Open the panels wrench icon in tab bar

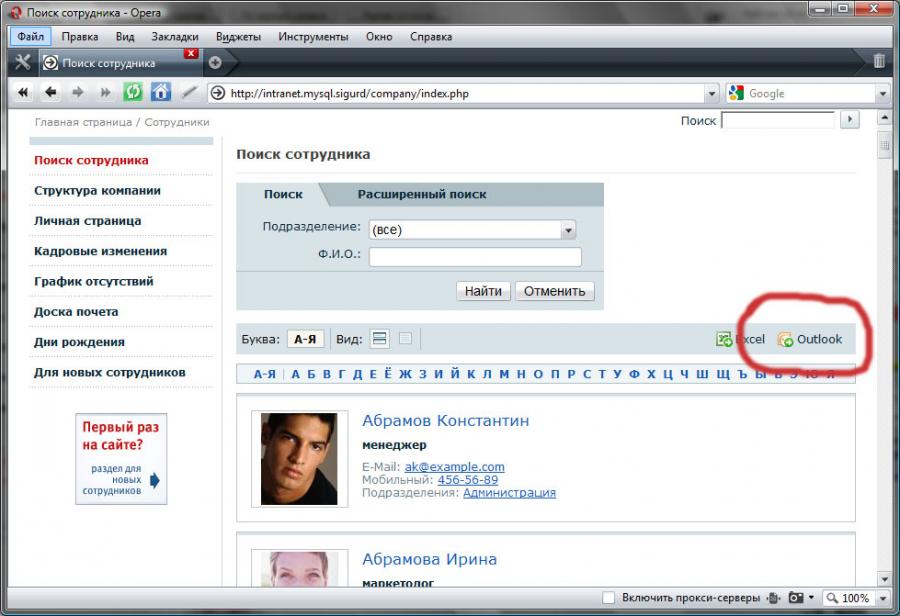pyautogui.click(x=23, y=62)
